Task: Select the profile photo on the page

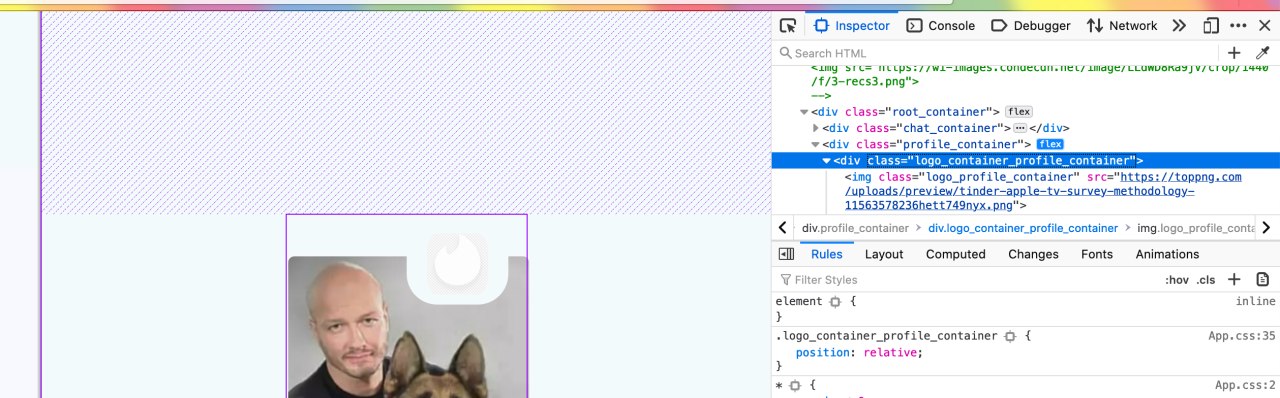Action: [407, 327]
